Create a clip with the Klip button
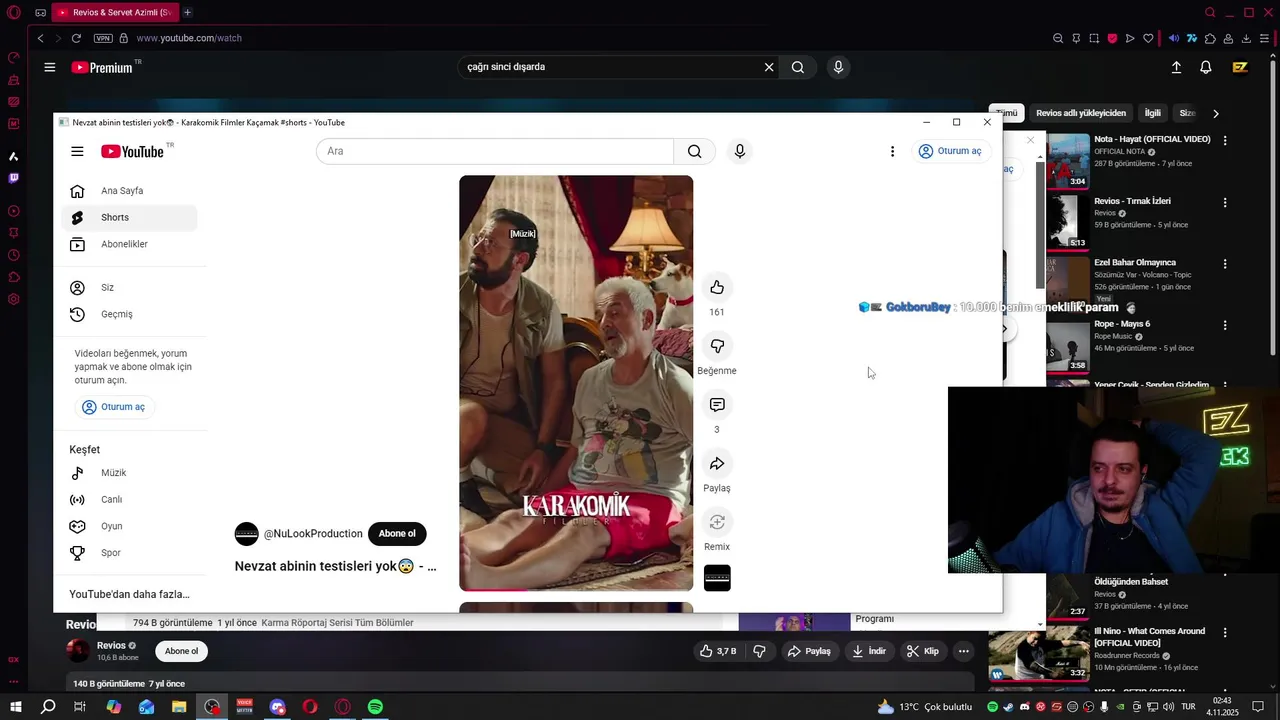This screenshot has width=1280, height=720. 922,651
